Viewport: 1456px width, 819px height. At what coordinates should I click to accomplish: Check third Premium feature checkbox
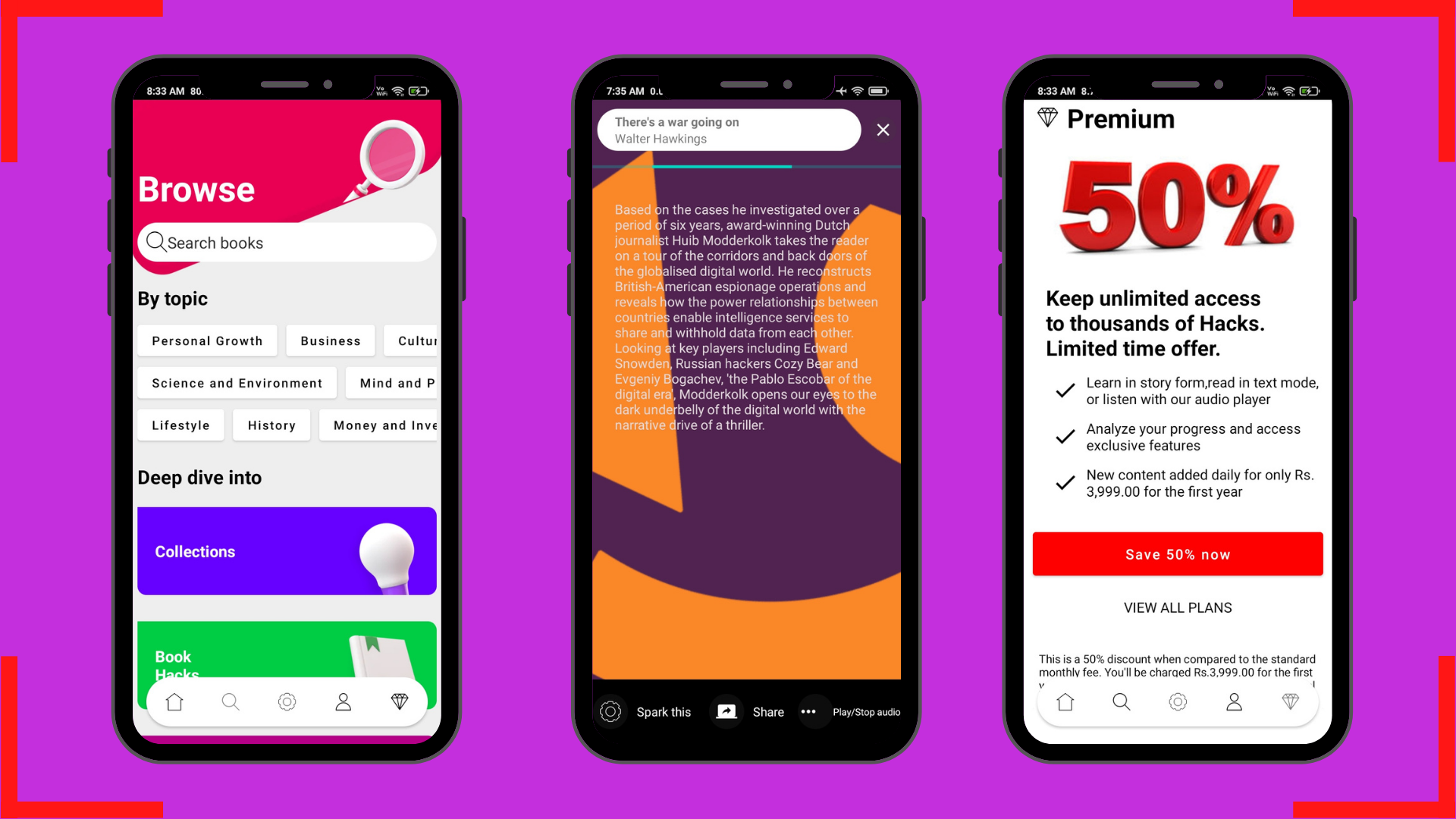[1064, 482]
